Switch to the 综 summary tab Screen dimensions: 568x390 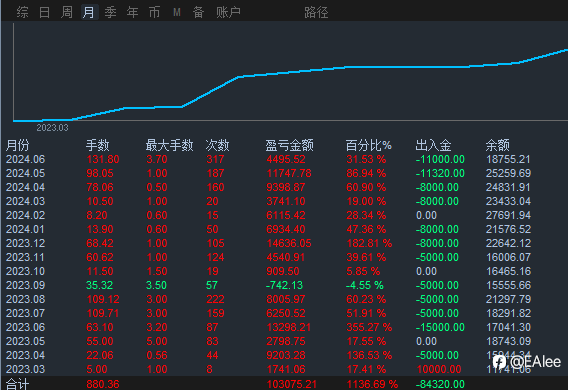22,12
